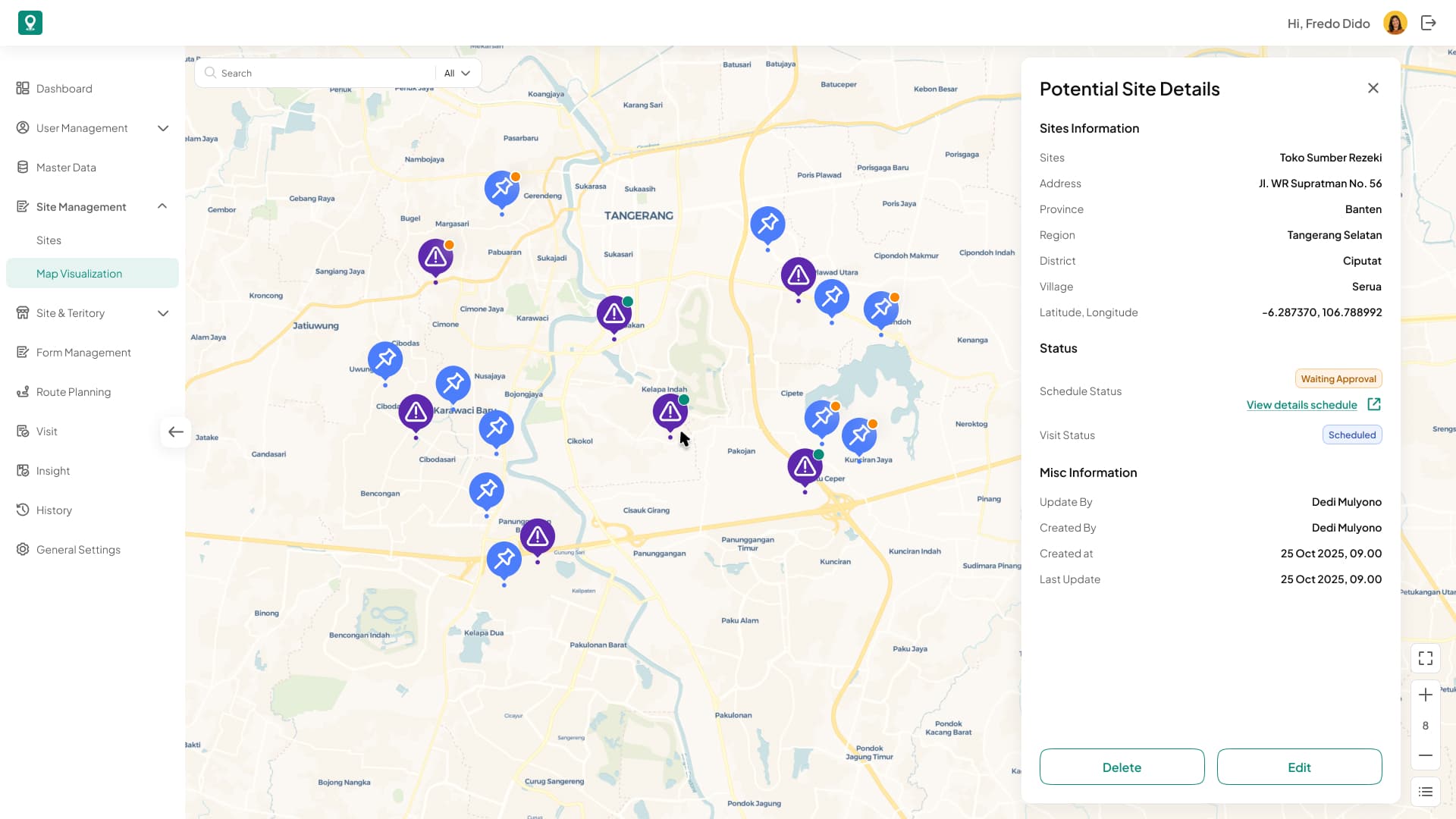Click coordinates -6.287370, 106.788992
The width and height of the screenshot is (1456, 819).
1322,312
